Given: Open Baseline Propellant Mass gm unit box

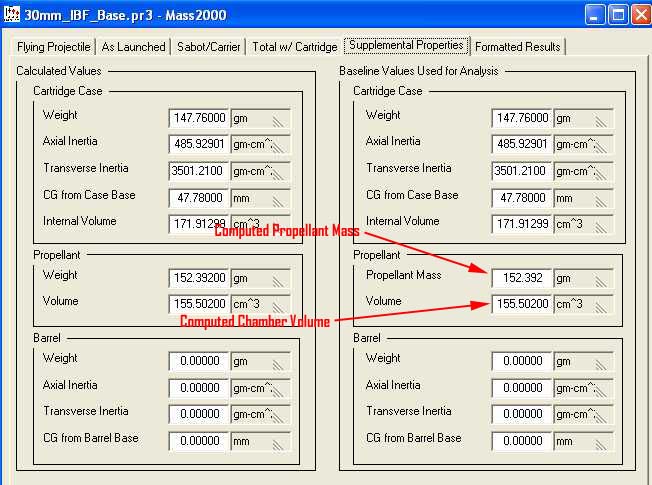Looking at the screenshot, I should [x=583, y=277].
